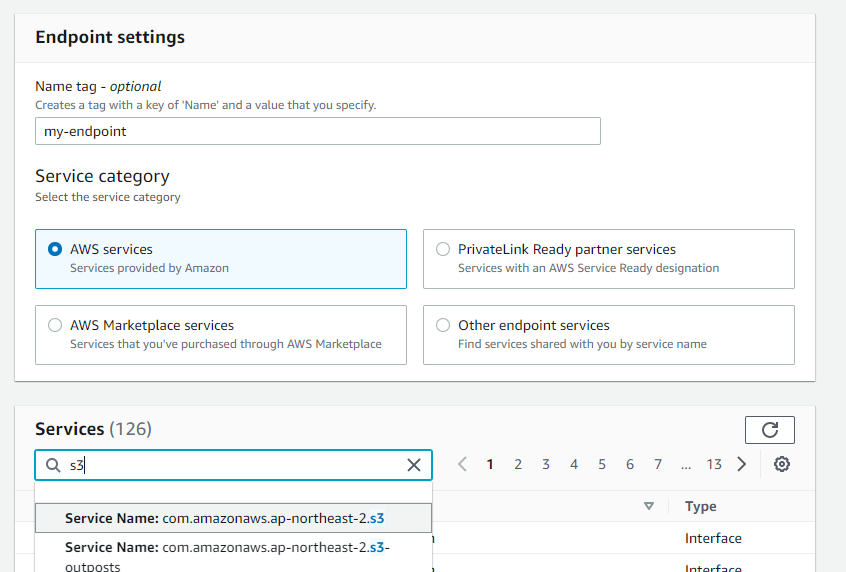Open the services table settings gear
This screenshot has width=846, height=572.
[x=782, y=464]
